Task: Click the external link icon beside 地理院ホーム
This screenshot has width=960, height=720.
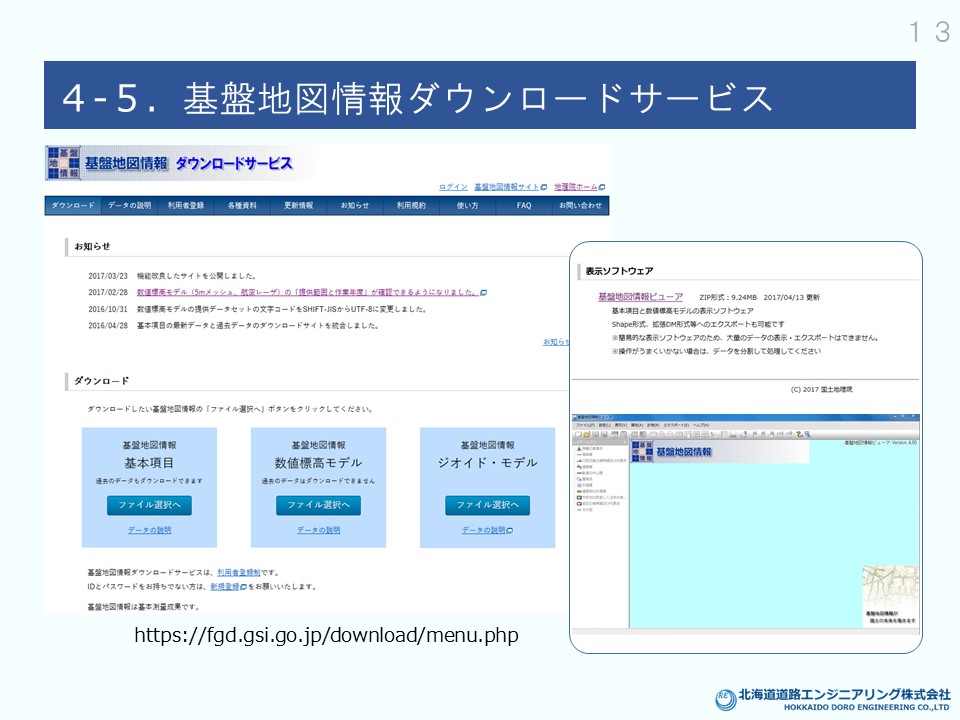Action: point(602,187)
